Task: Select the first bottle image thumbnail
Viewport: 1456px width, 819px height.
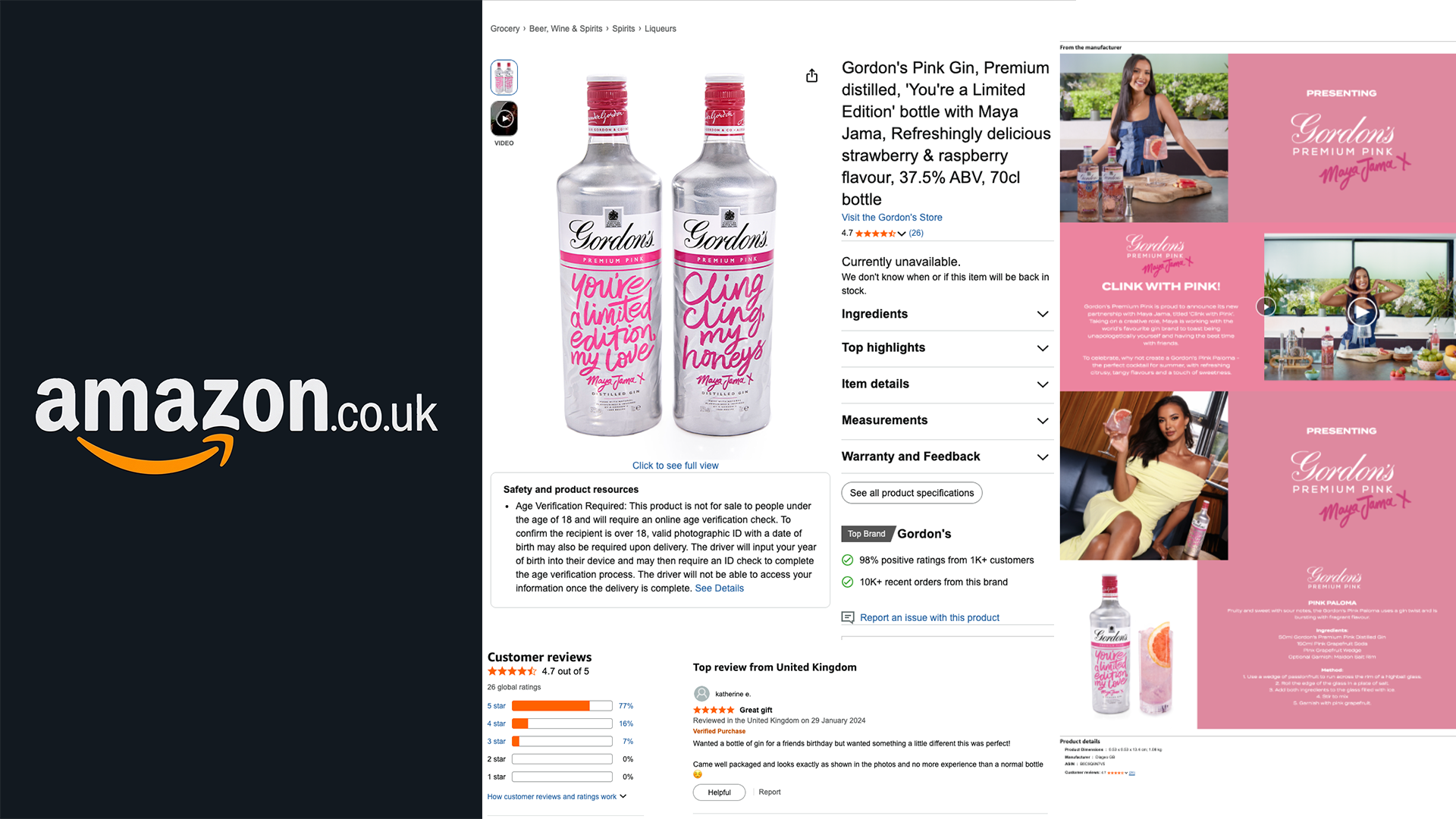Action: click(x=504, y=77)
